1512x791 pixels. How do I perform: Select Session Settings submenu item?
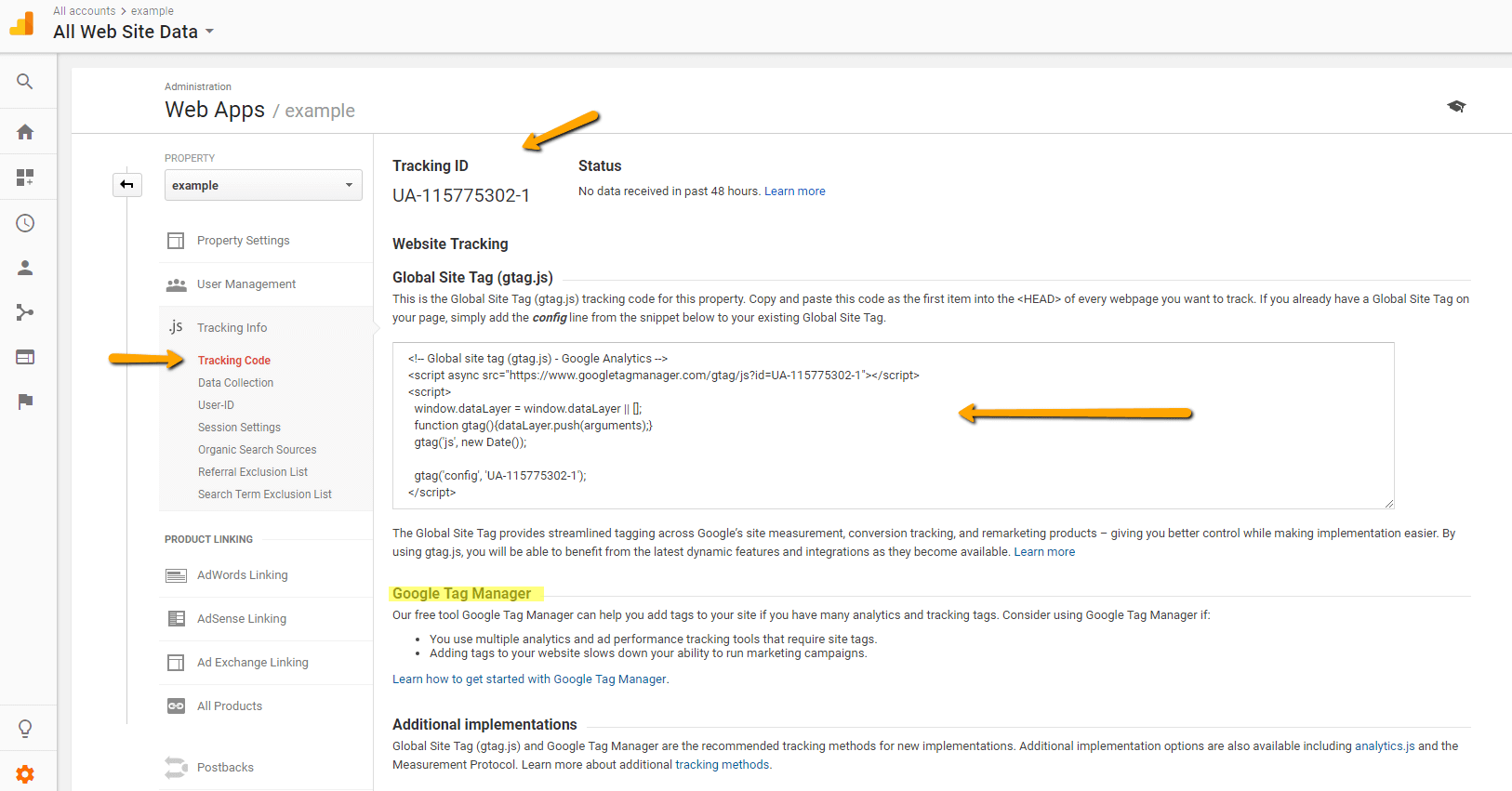[239, 428]
